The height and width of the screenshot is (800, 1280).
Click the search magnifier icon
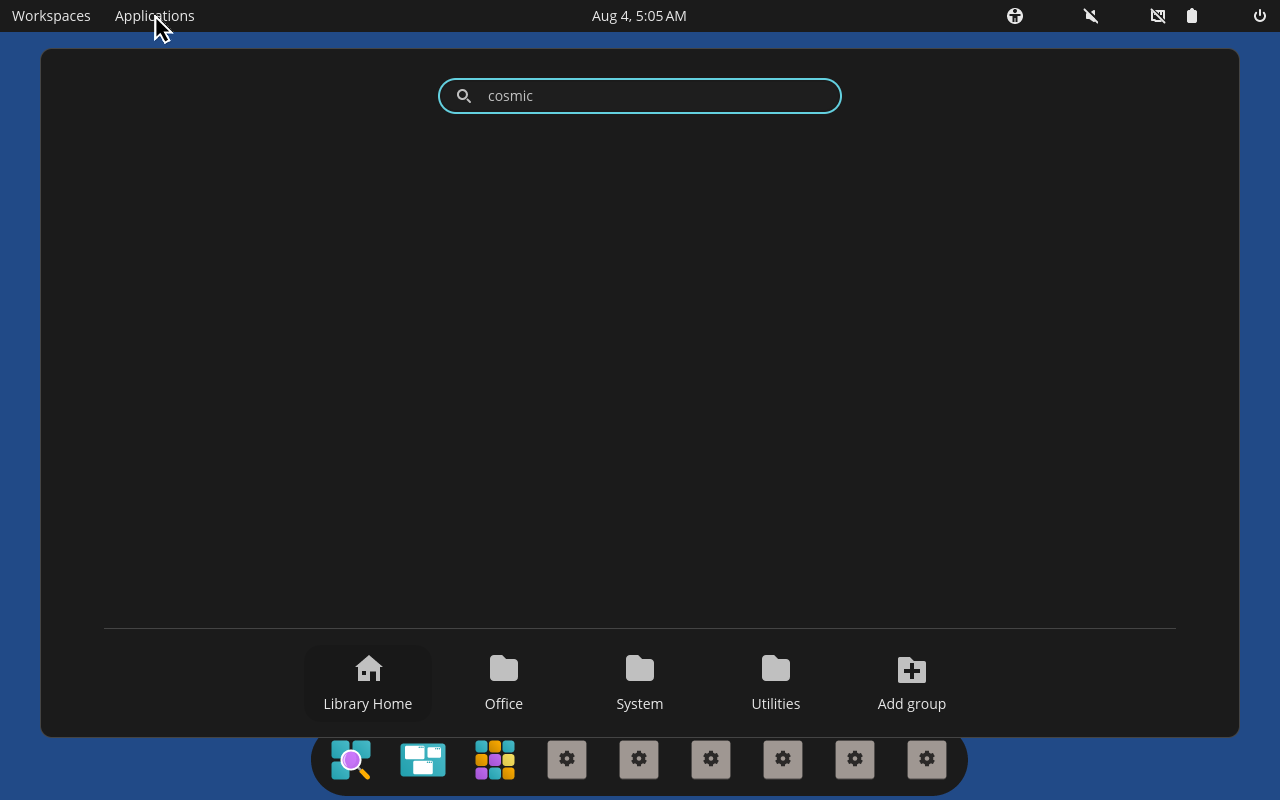(464, 96)
